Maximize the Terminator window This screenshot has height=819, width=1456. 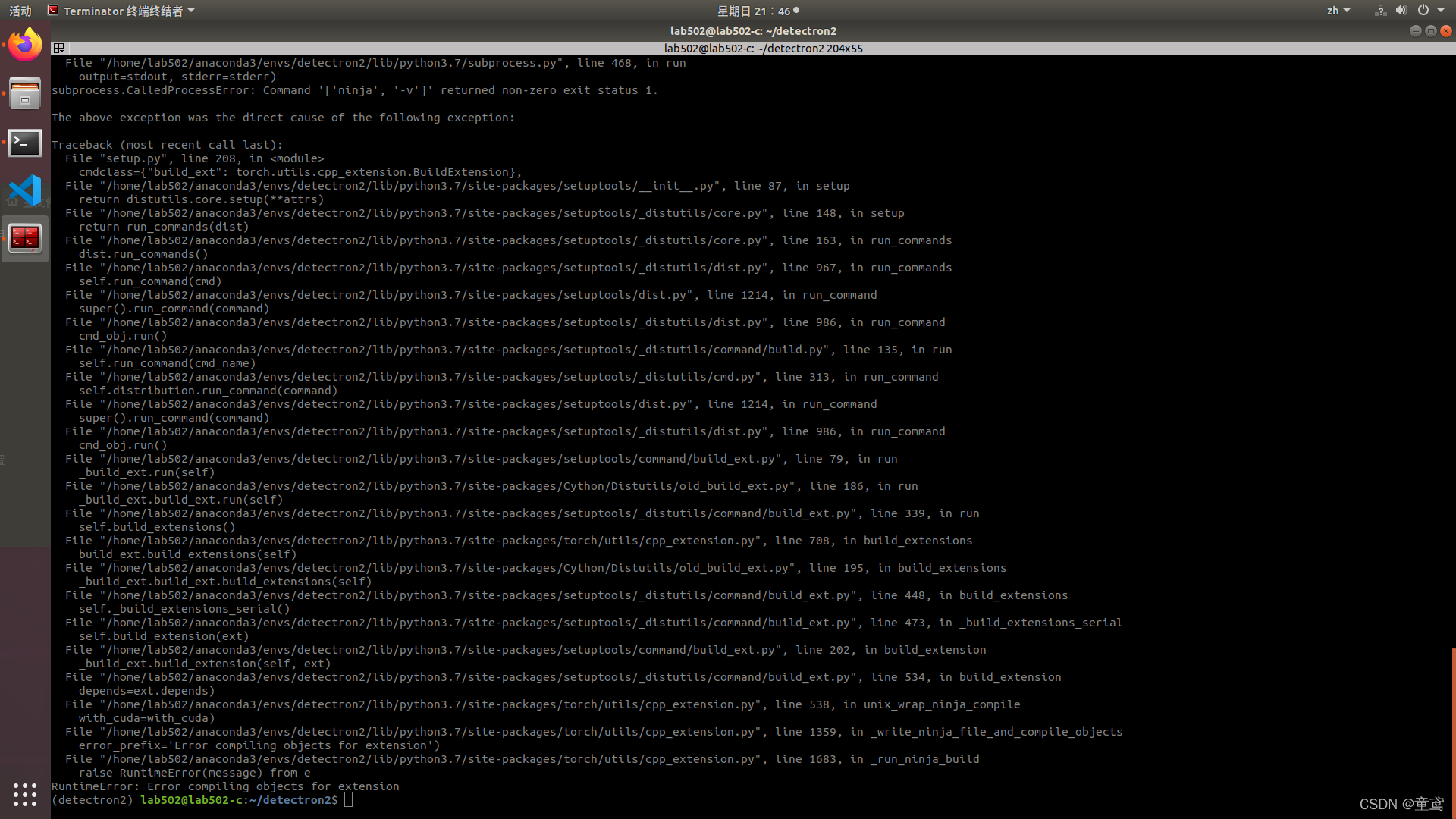tap(1430, 31)
